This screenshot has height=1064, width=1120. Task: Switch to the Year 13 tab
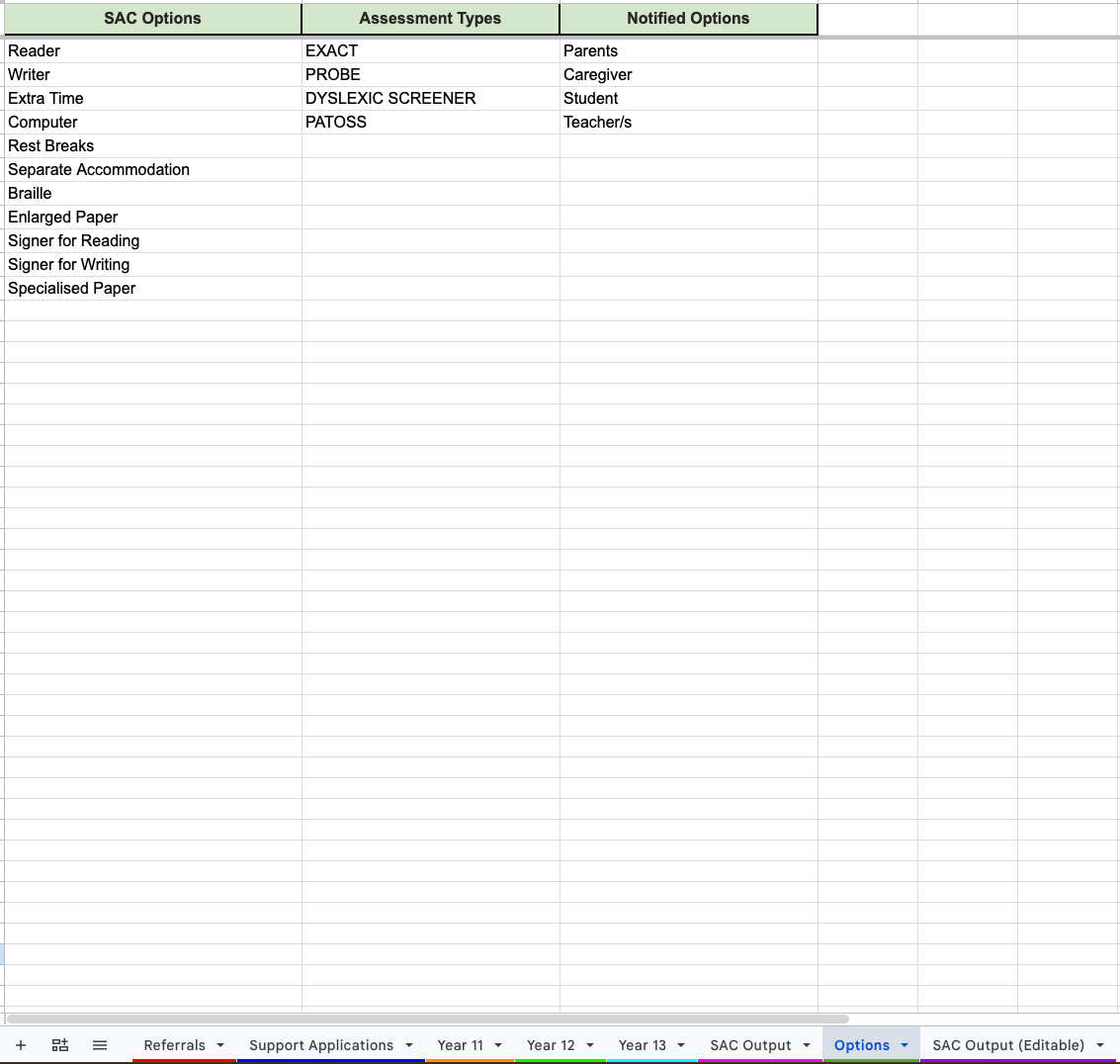click(643, 1045)
